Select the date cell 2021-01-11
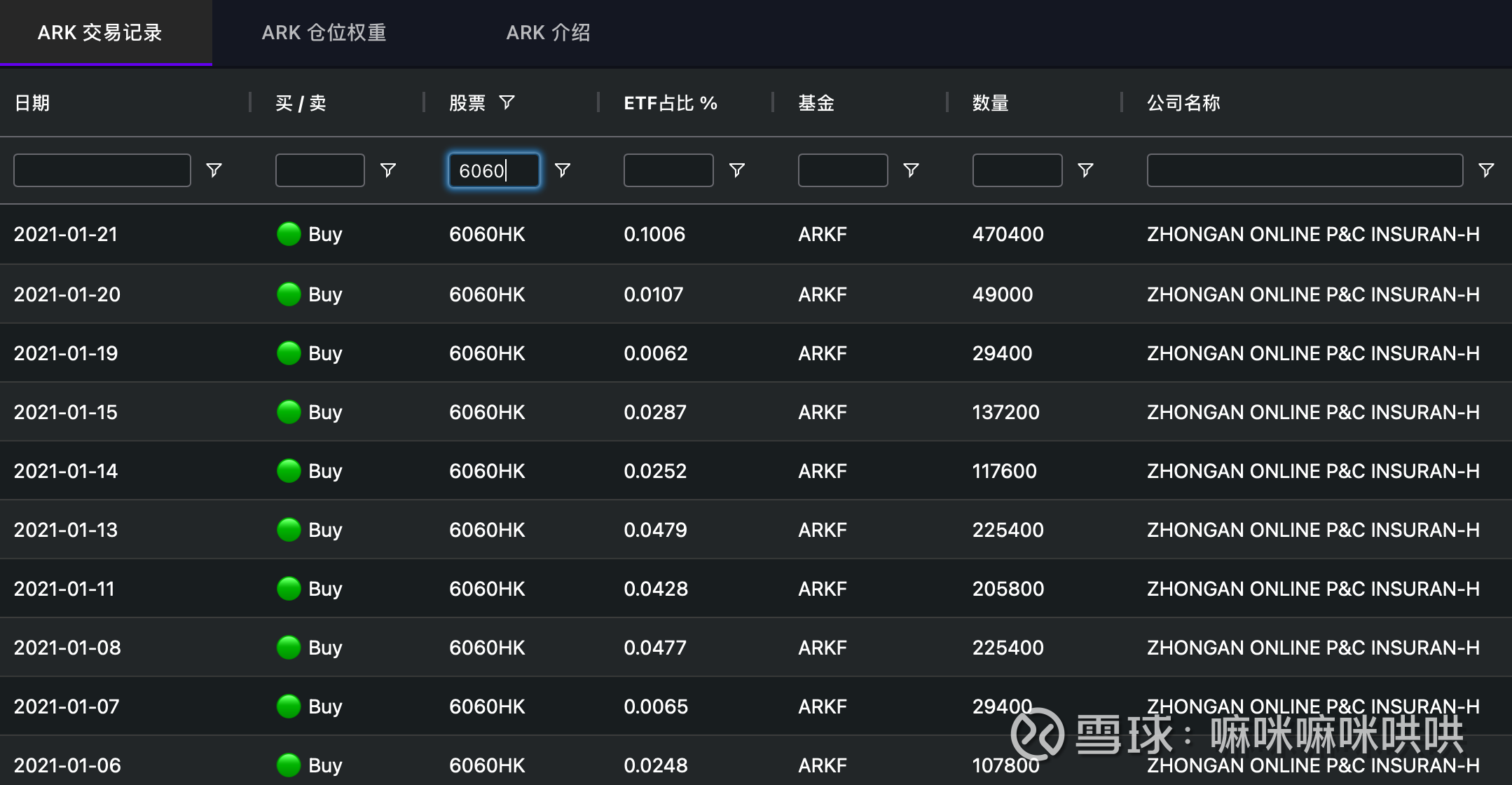This screenshot has height=785, width=1512. tap(64, 589)
